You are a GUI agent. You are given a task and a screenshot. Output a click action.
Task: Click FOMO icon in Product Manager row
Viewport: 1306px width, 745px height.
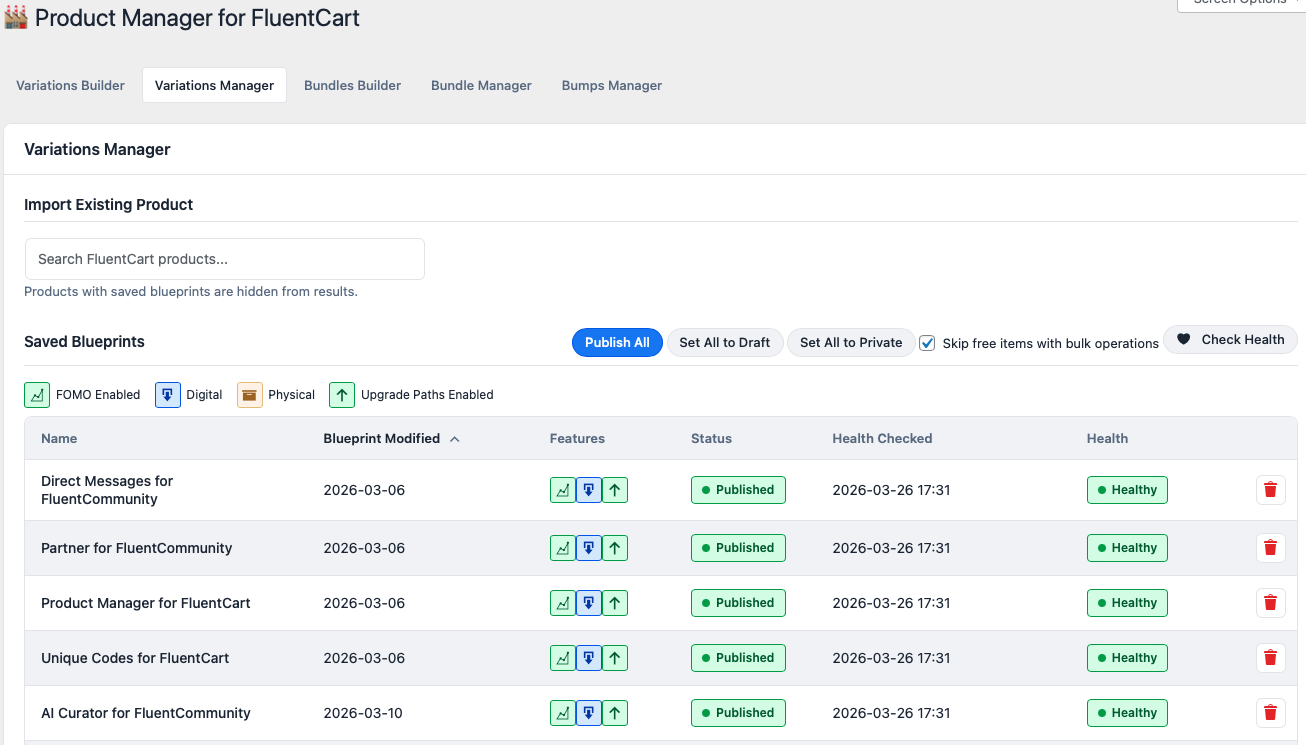(563, 603)
